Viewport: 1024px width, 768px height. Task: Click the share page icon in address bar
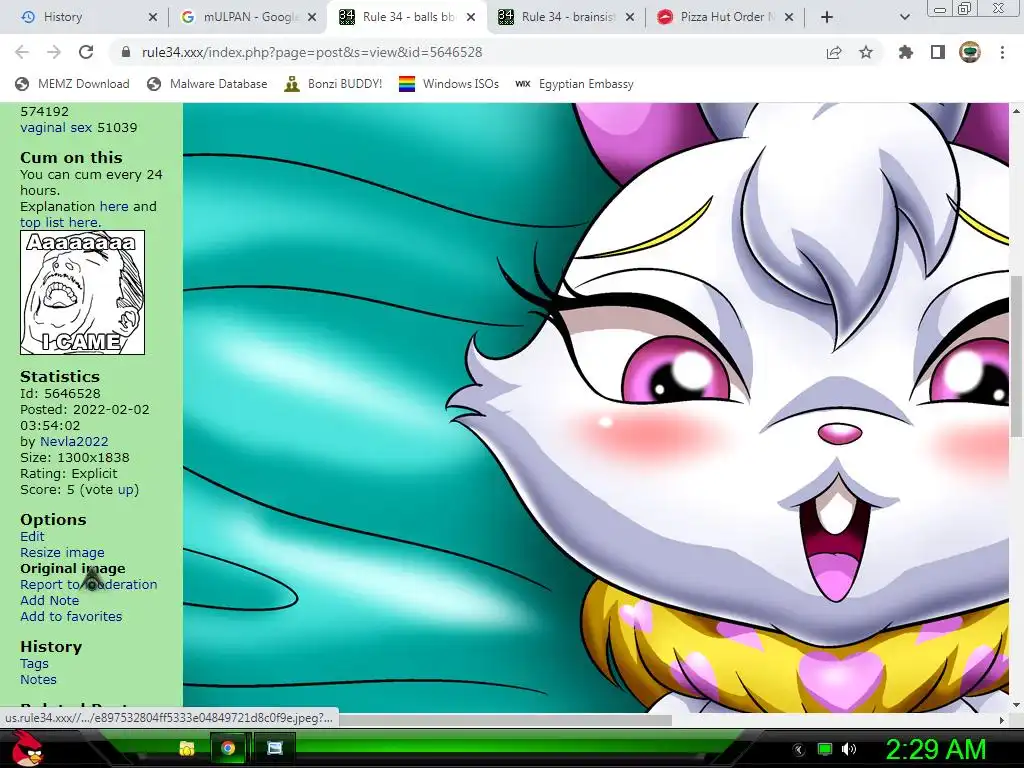(x=834, y=52)
